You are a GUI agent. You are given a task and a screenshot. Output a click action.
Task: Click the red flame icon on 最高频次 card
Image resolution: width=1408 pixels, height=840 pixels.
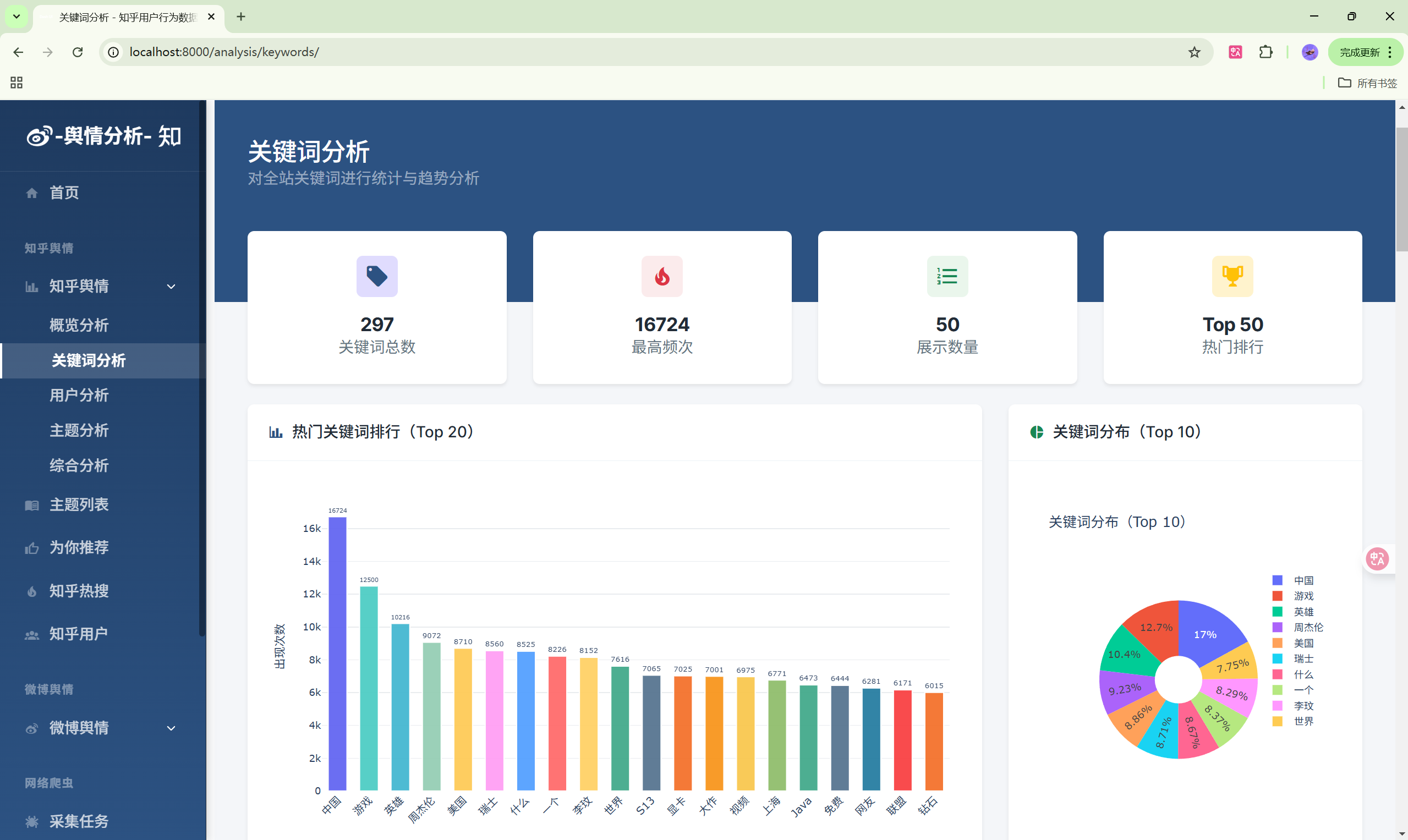click(662, 276)
